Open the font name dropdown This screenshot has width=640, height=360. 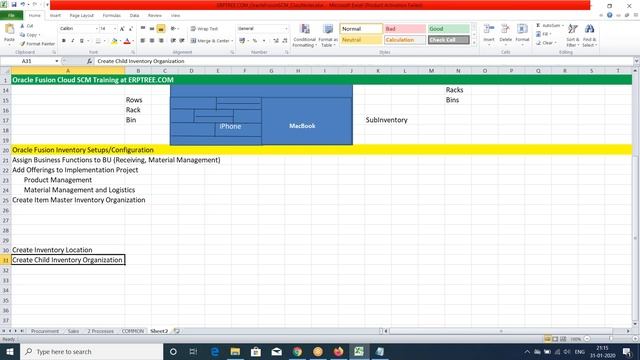(x=97, y=29)
